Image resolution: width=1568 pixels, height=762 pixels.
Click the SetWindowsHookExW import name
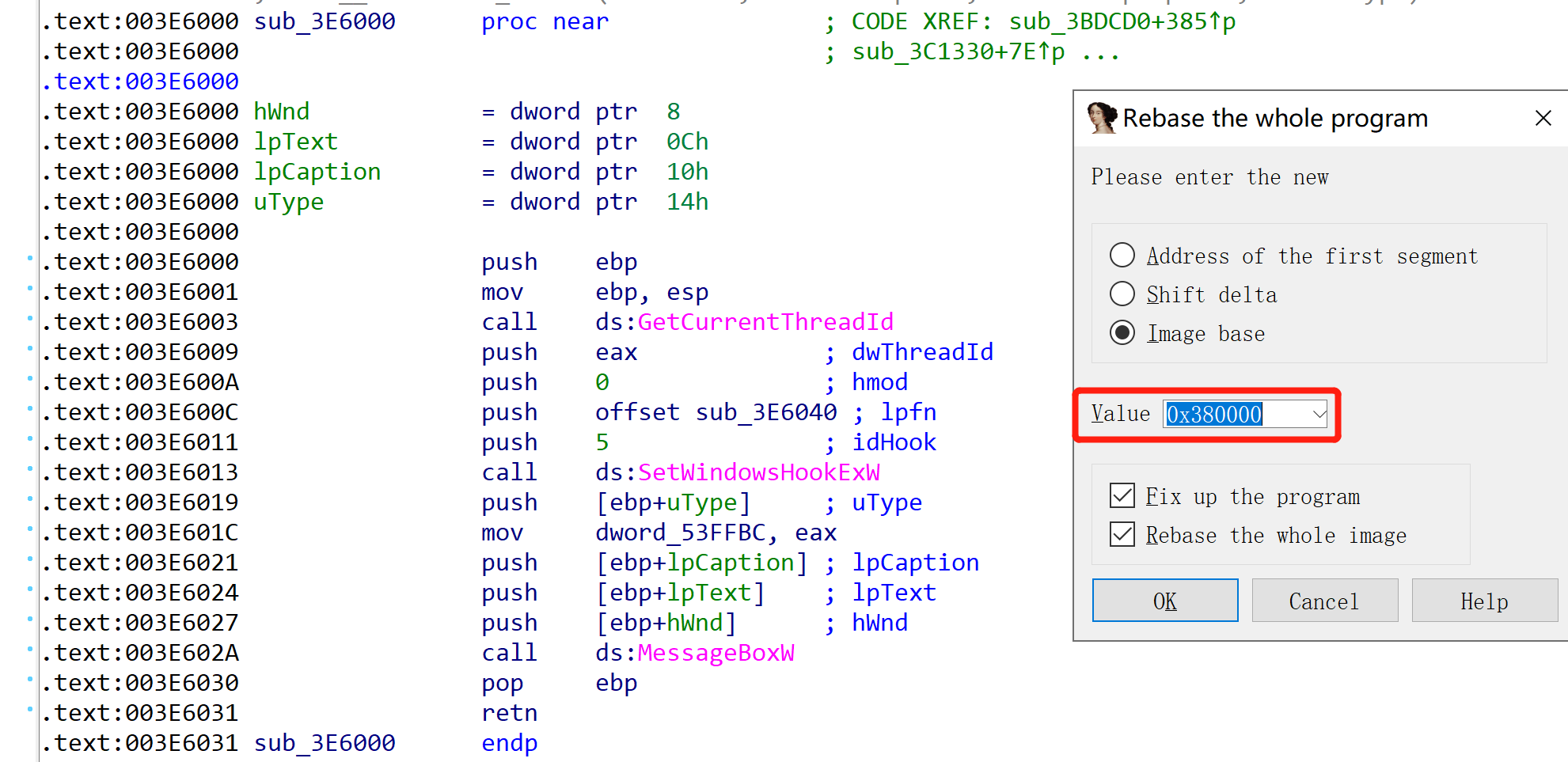pos(759,472)
